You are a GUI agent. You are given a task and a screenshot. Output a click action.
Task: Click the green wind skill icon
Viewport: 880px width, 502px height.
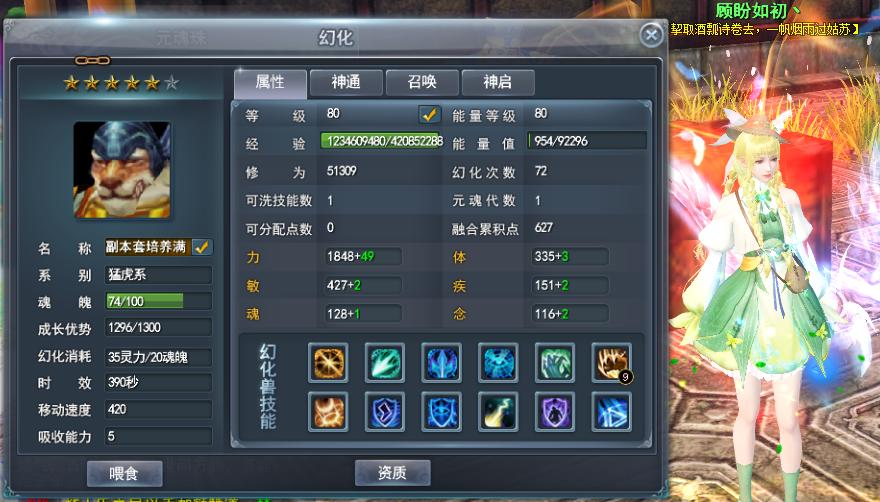coord(554,363)
